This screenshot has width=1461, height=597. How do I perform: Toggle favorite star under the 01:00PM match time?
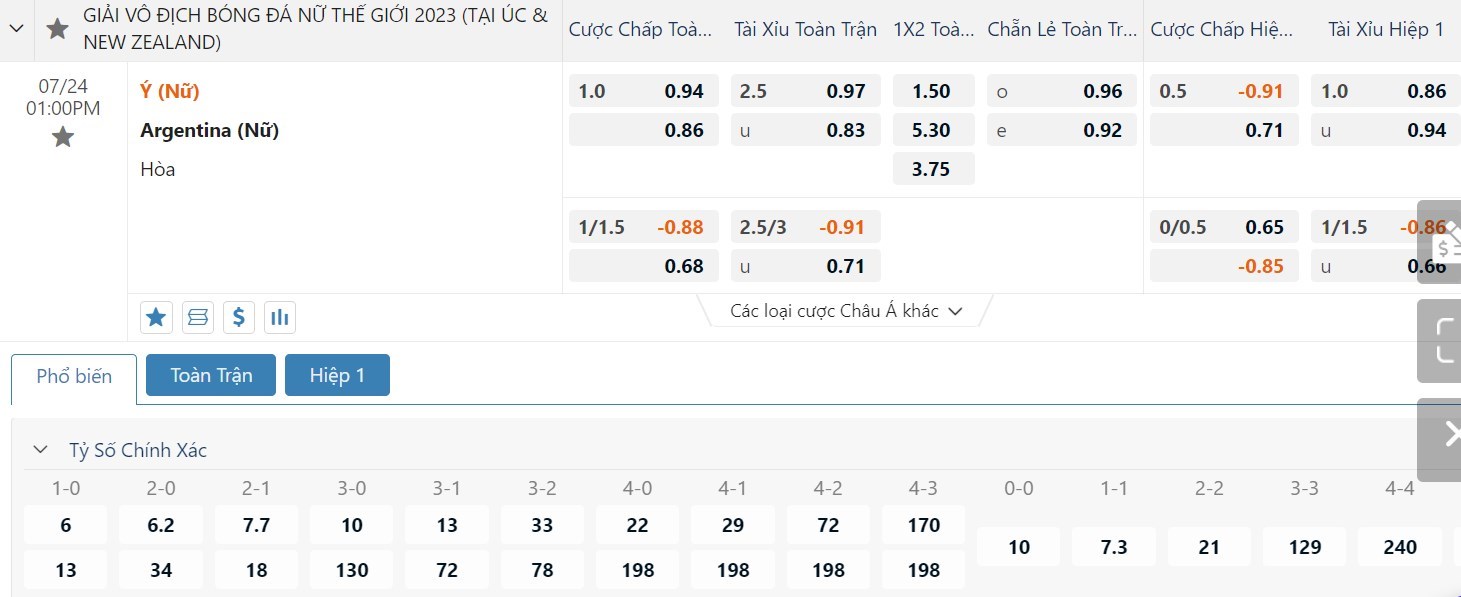[63, 137]
